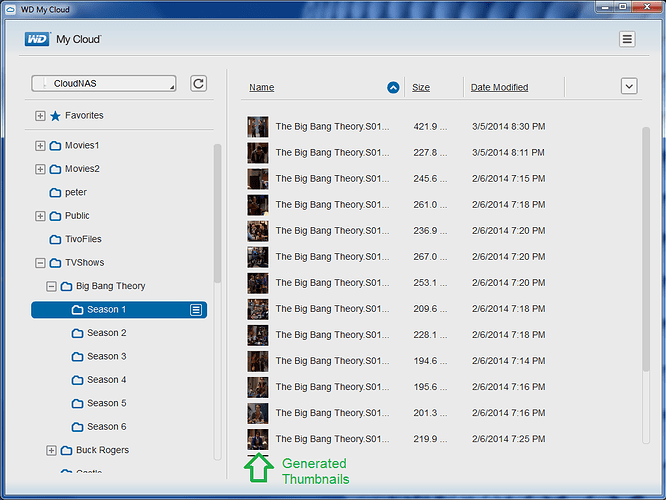
Task: Click thumbnail of the 245.6 size file
Action: [258, 179]
